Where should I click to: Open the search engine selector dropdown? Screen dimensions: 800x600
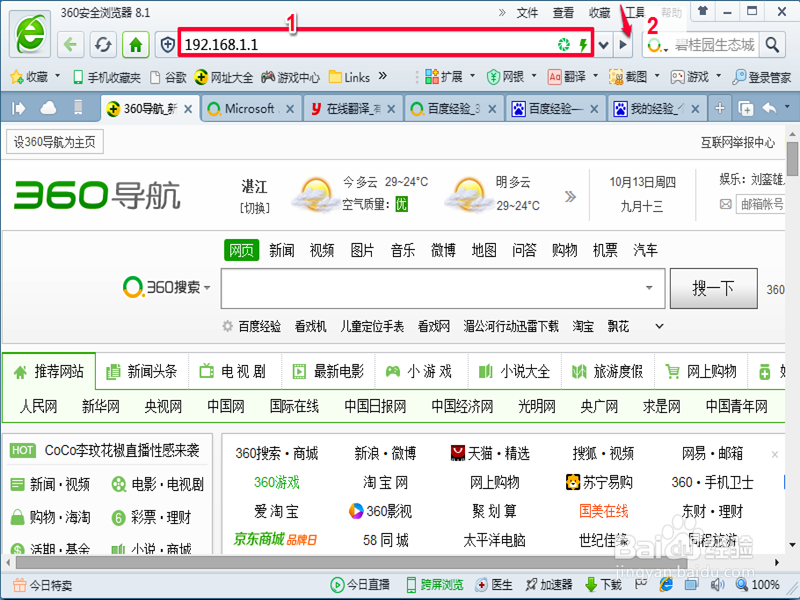click(658, 45)
